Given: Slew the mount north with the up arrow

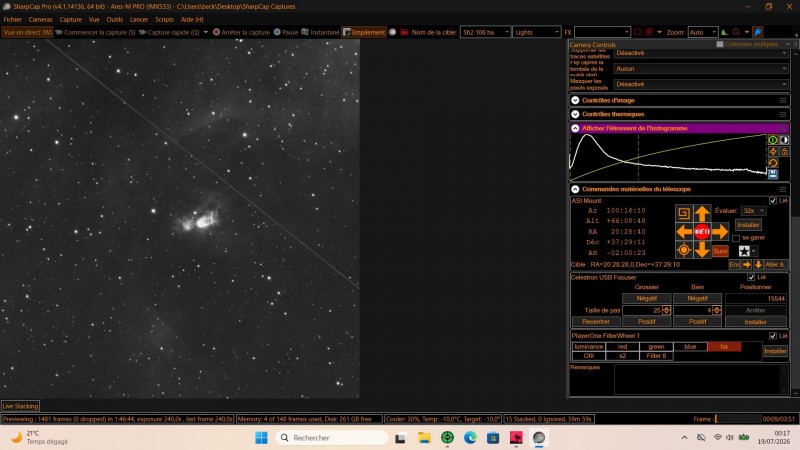Looking at the screenshot, I should [x=702, y=213].
